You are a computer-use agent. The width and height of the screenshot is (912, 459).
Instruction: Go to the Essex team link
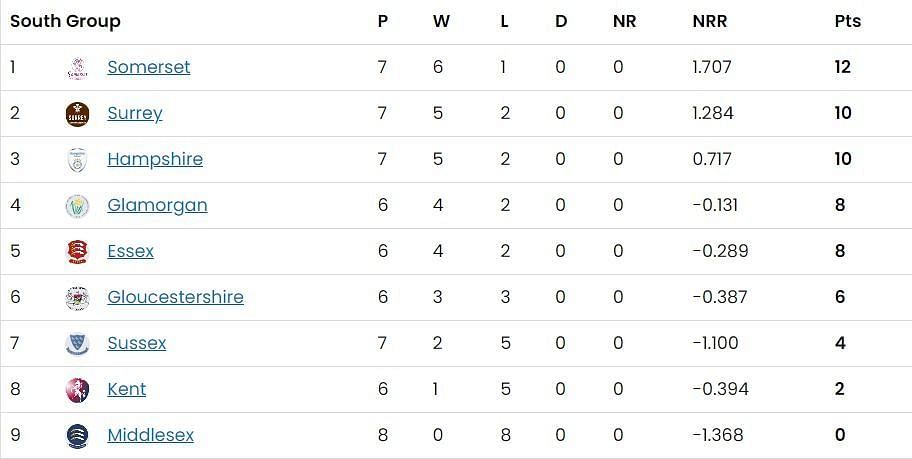click(x=130, y=251)
